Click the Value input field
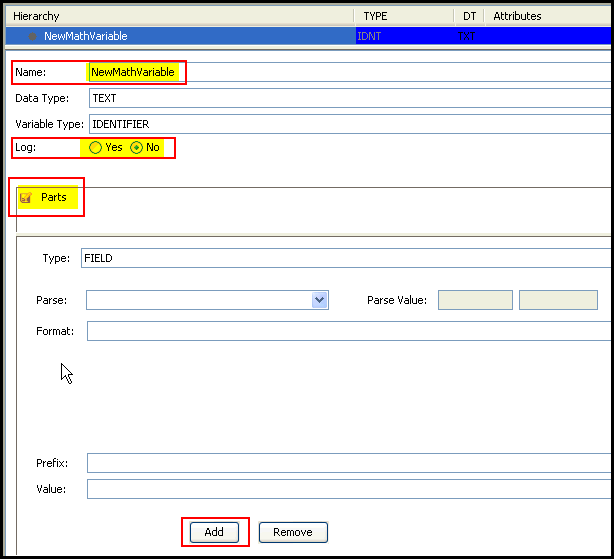 click(x=349, y=489)
